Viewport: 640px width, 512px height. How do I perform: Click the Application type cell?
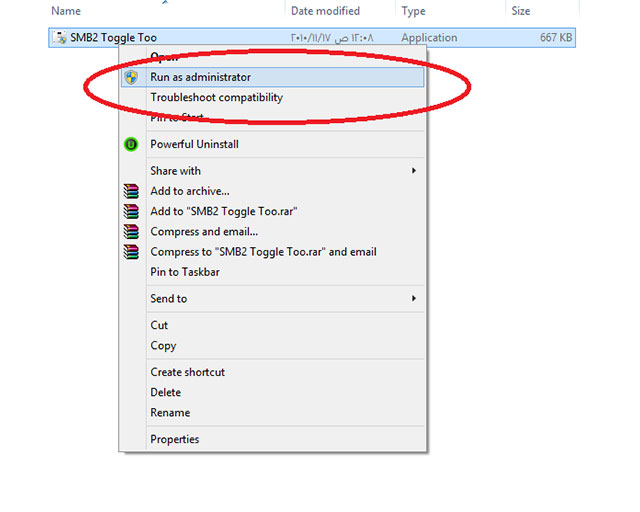(429, 38)
